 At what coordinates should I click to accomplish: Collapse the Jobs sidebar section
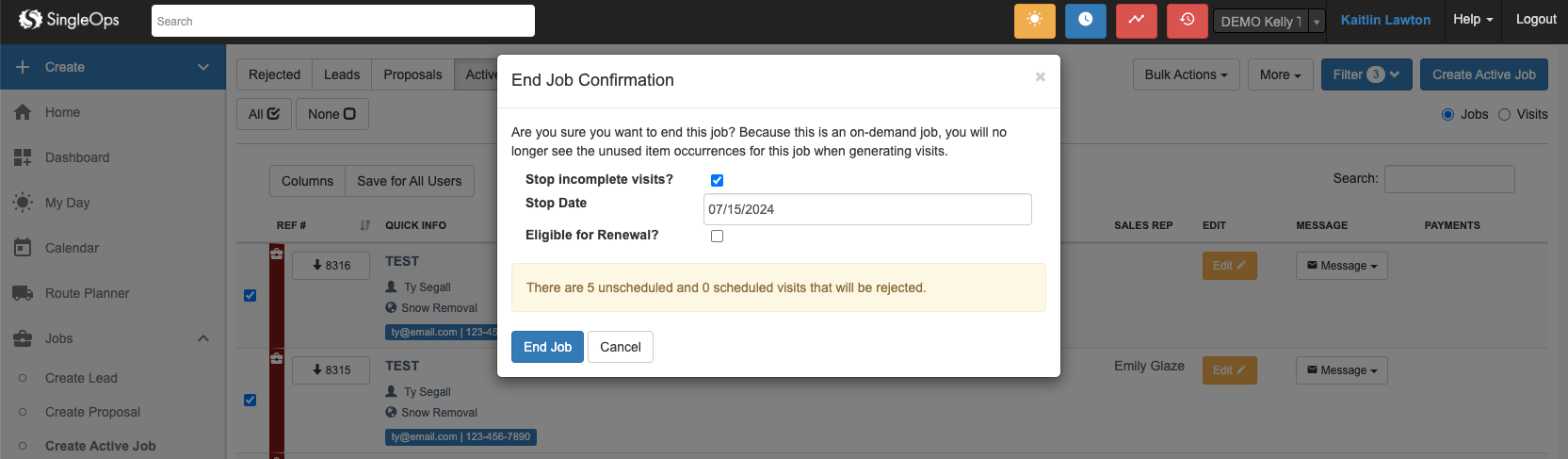[203, 338]
